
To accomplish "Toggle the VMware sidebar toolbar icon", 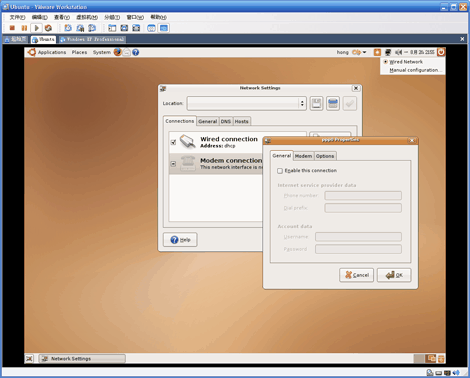I will [112, 28].
